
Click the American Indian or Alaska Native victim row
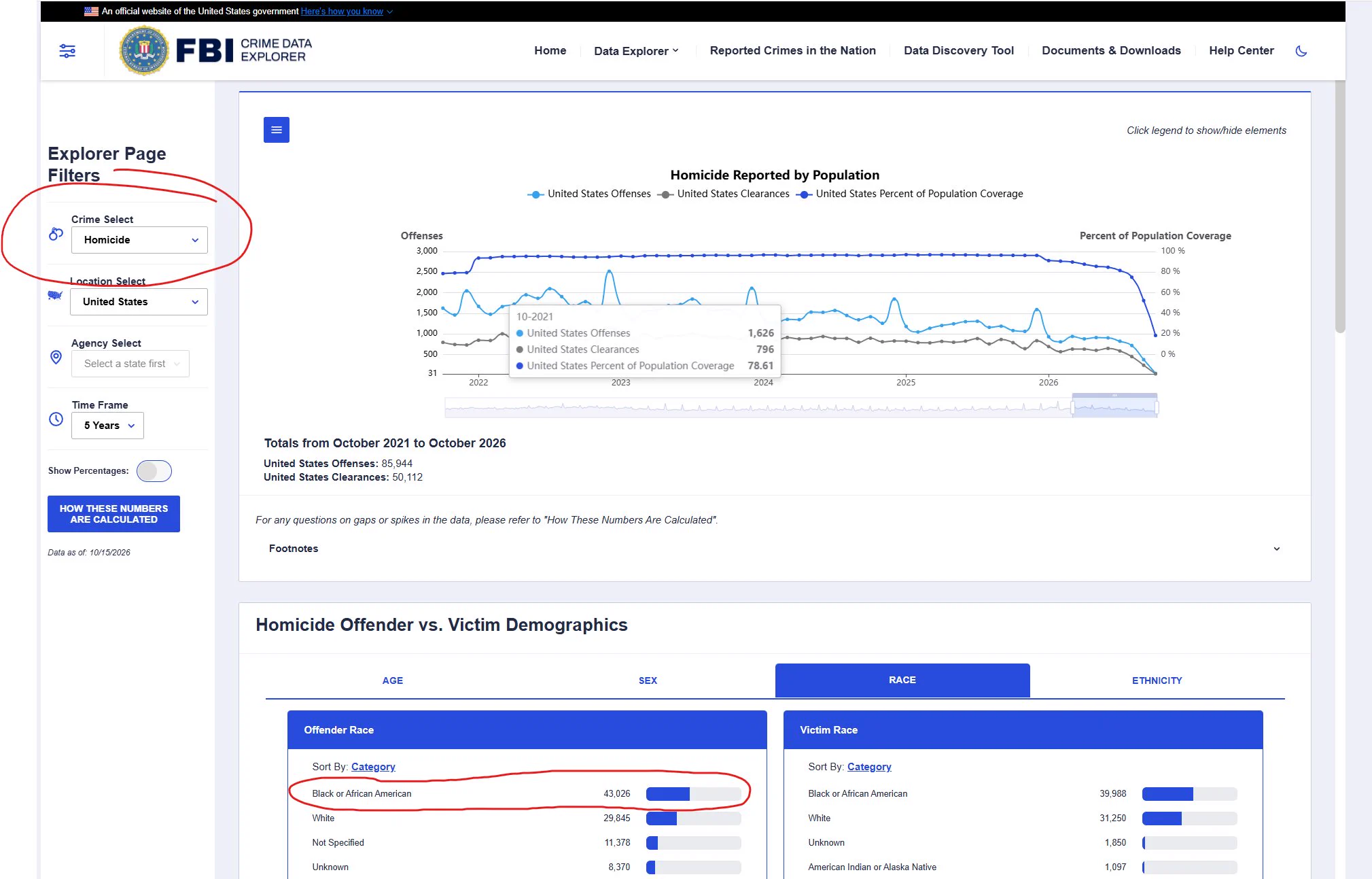click(x=1023, y=867)
